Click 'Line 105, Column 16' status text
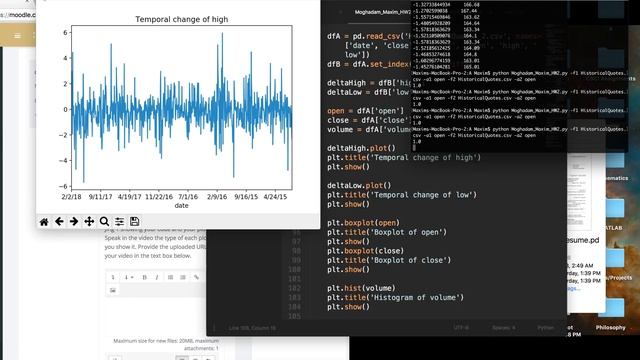Screen dimensions: 640x360 click(252, 328)
